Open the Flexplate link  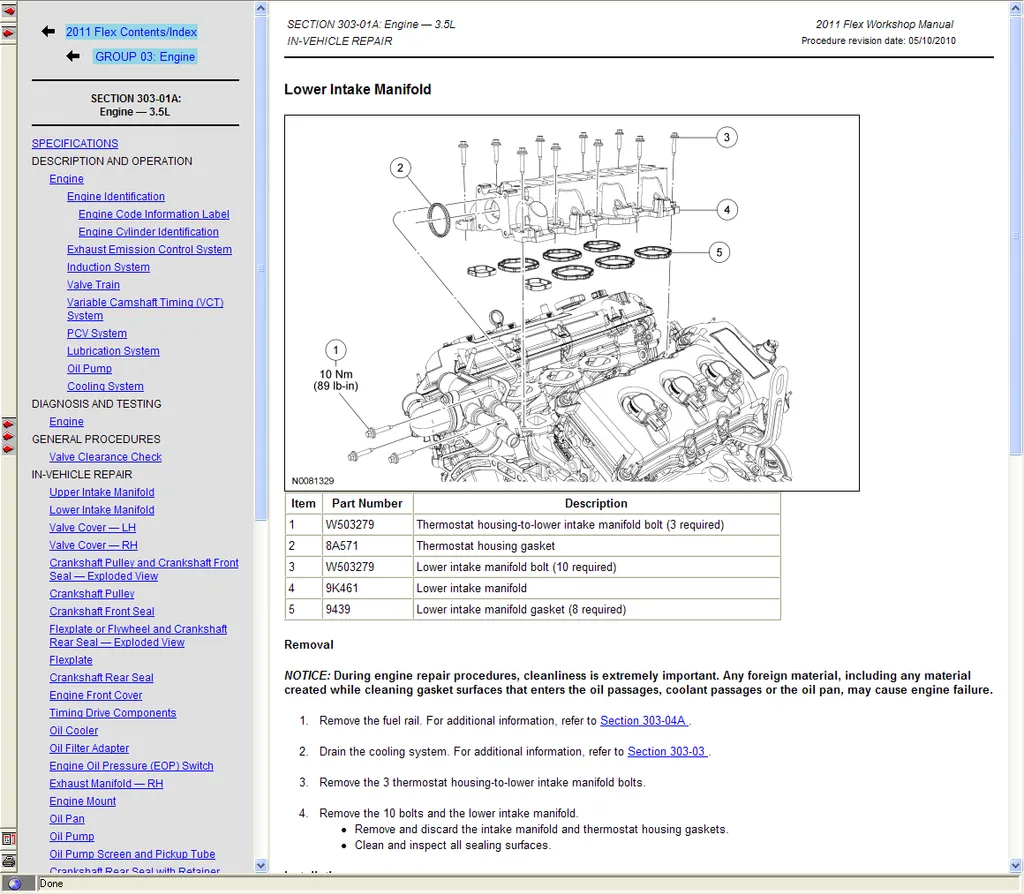pyautogui.click(x=71, y=660)
